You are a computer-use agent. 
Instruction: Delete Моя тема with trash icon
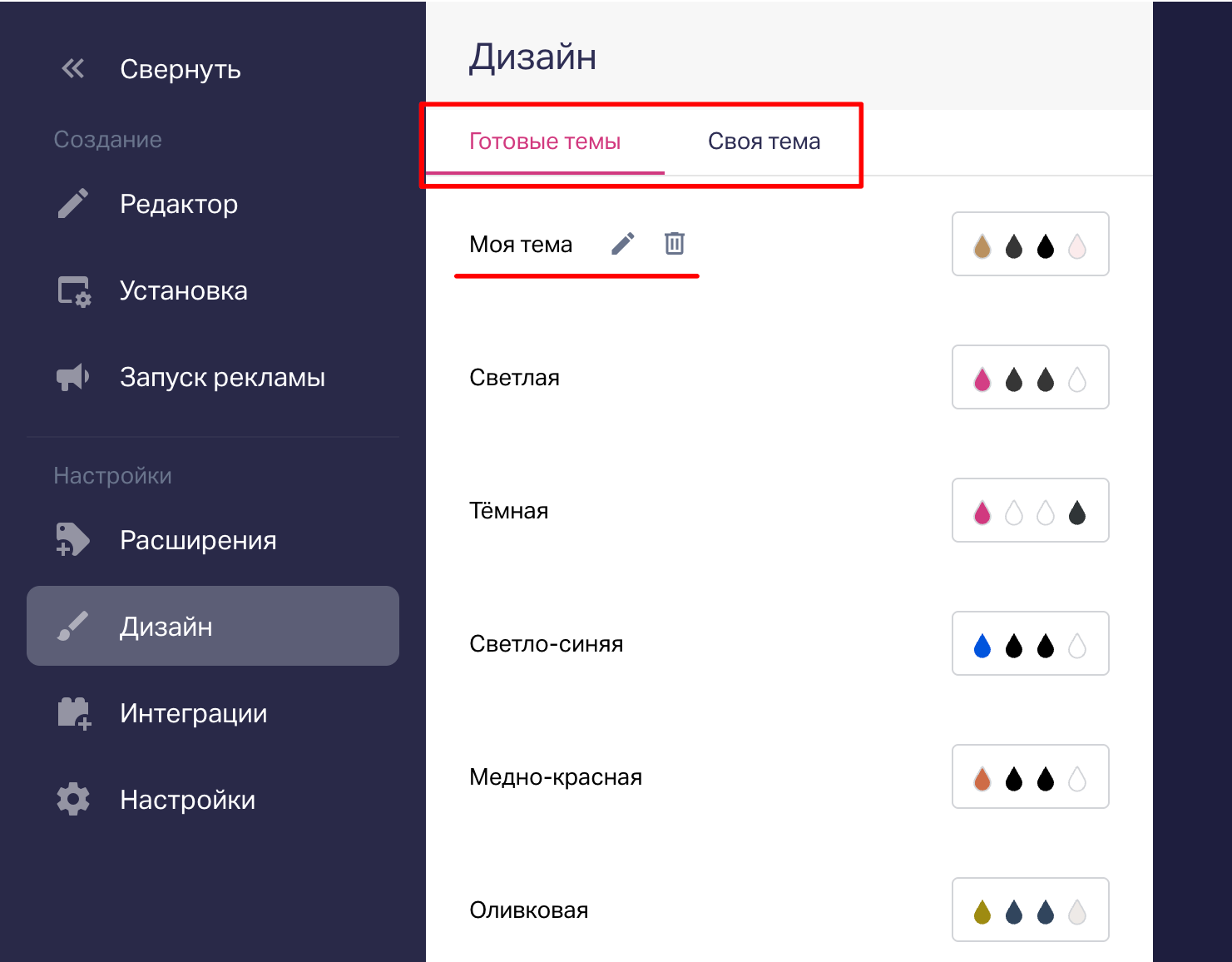[675, 244]
